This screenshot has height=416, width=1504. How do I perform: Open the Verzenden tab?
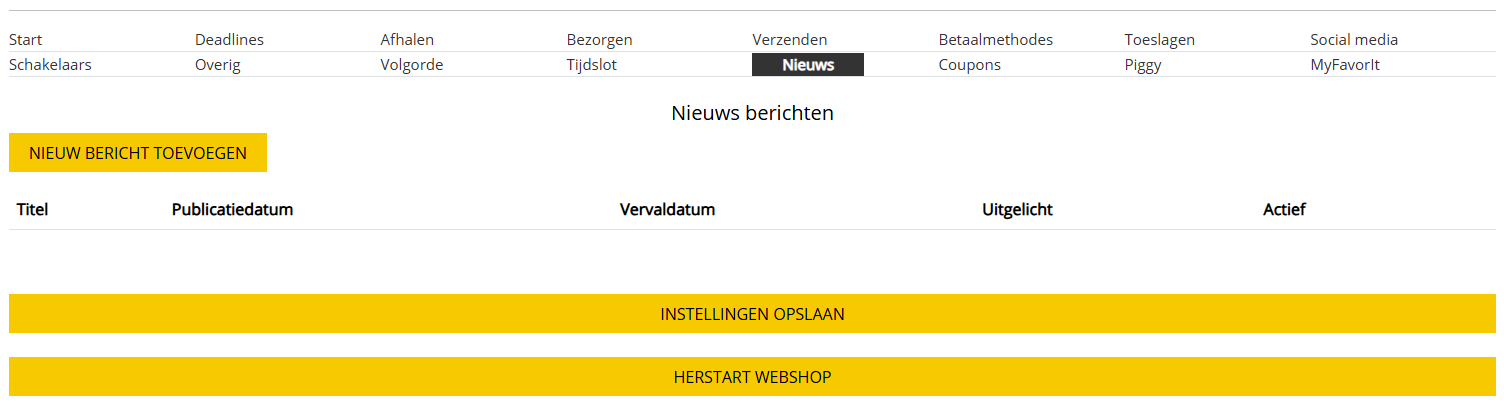(x=790, y=40)
